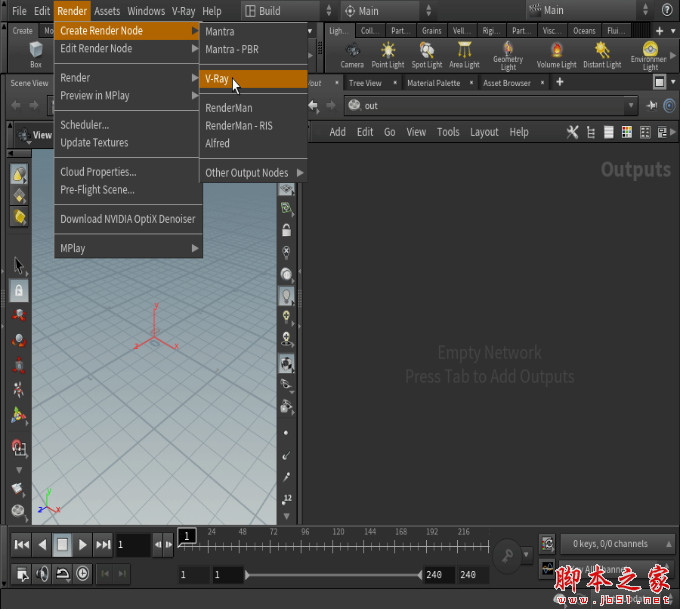Jump to first frame button
Screen dimensions: 681x611
[x=21, y=545]
